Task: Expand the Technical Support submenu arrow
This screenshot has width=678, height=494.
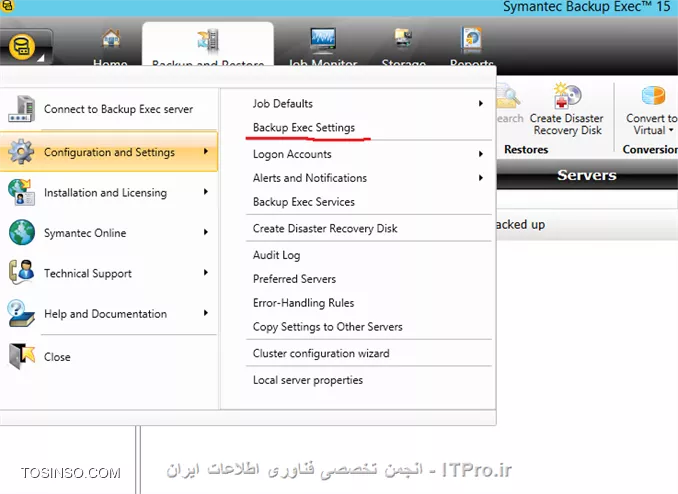Action: click(206, 273)
